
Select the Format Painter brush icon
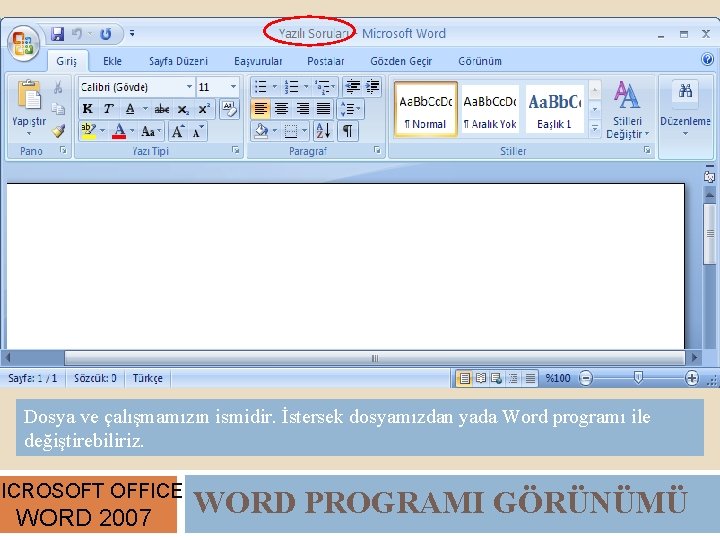point(58,131)
